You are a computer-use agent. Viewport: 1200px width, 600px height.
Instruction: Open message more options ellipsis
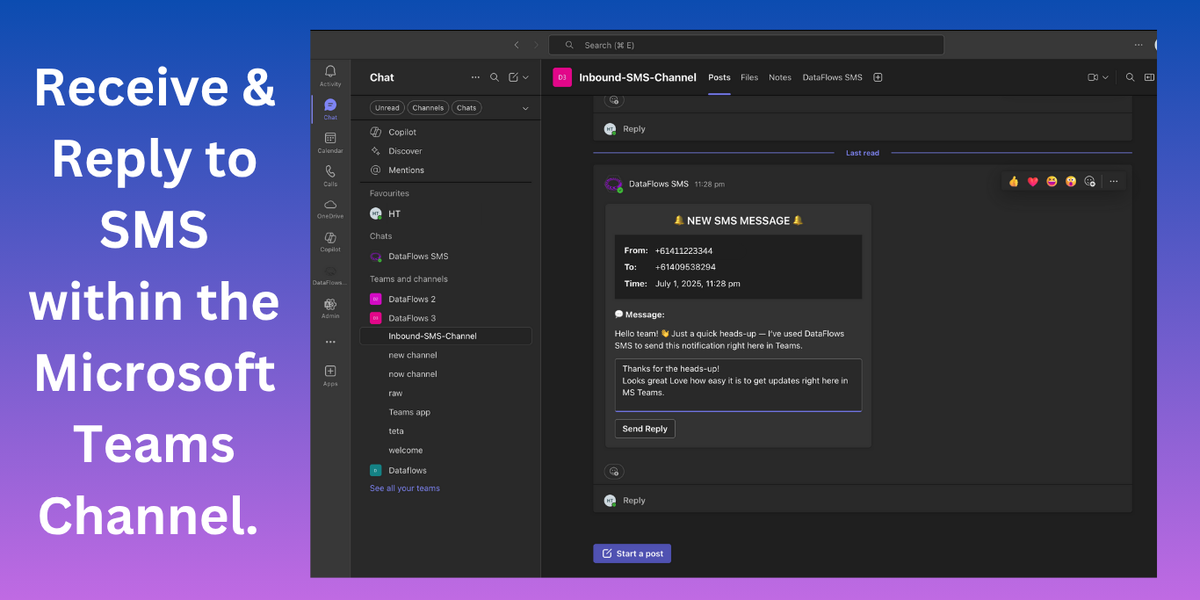(1114, 181)
